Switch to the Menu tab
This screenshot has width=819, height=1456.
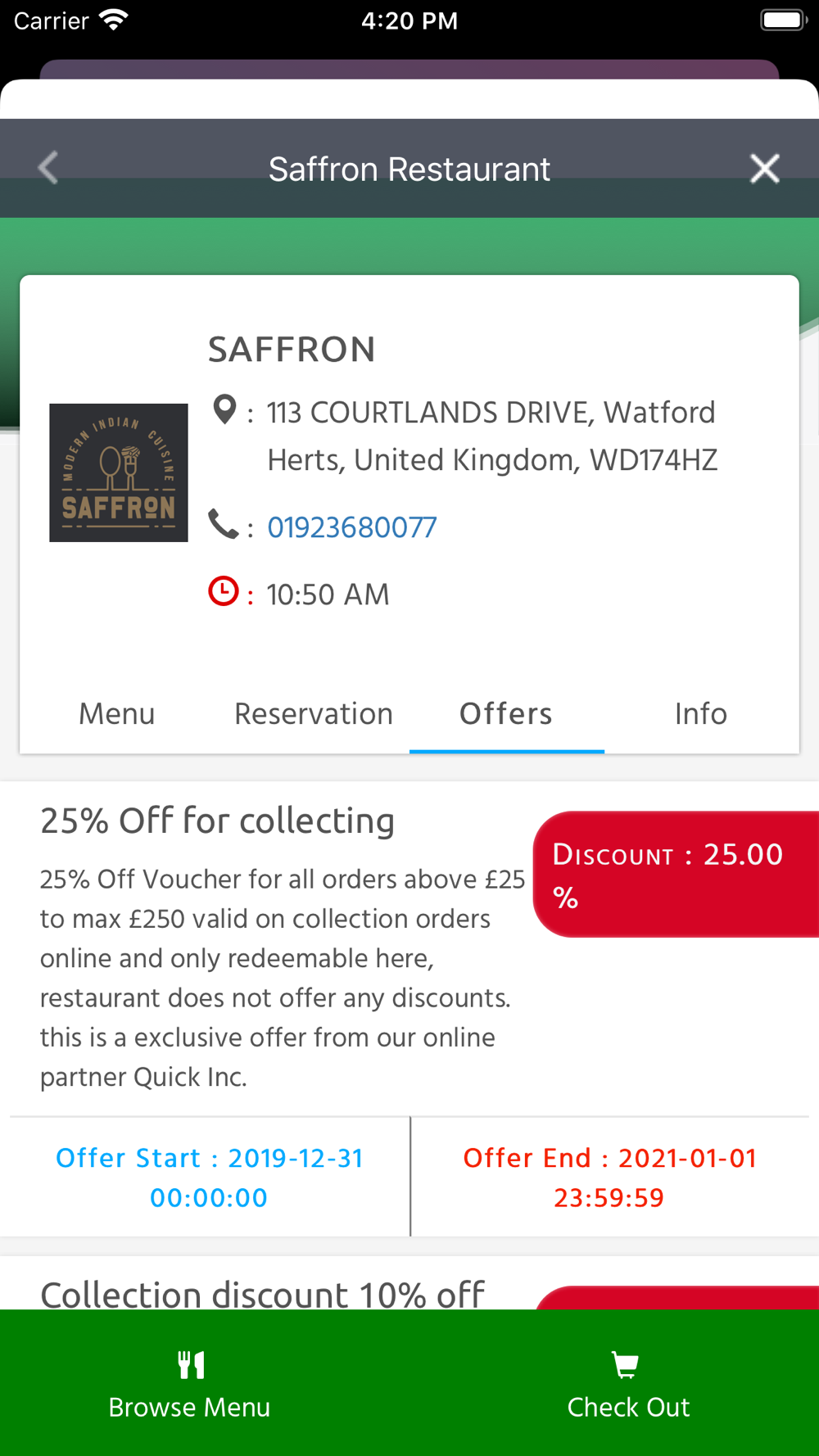[117, 714]
